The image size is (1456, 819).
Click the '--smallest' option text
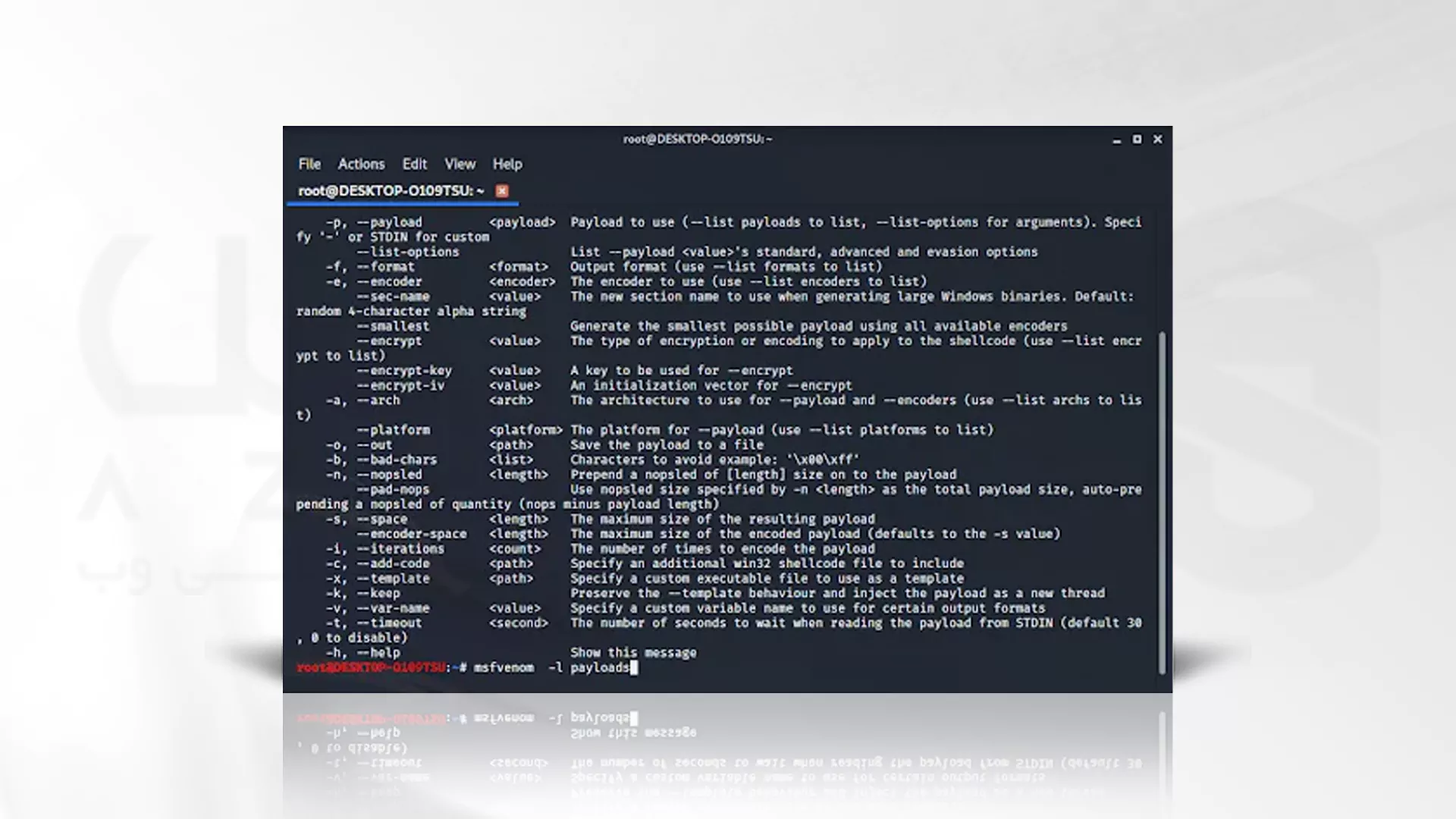(393, 326)
